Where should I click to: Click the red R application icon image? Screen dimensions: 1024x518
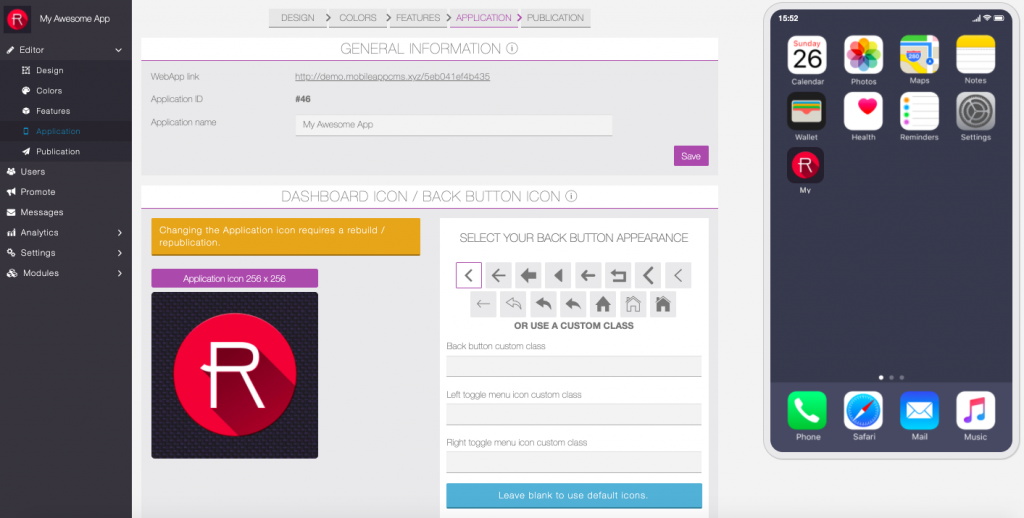coord(234,374)
